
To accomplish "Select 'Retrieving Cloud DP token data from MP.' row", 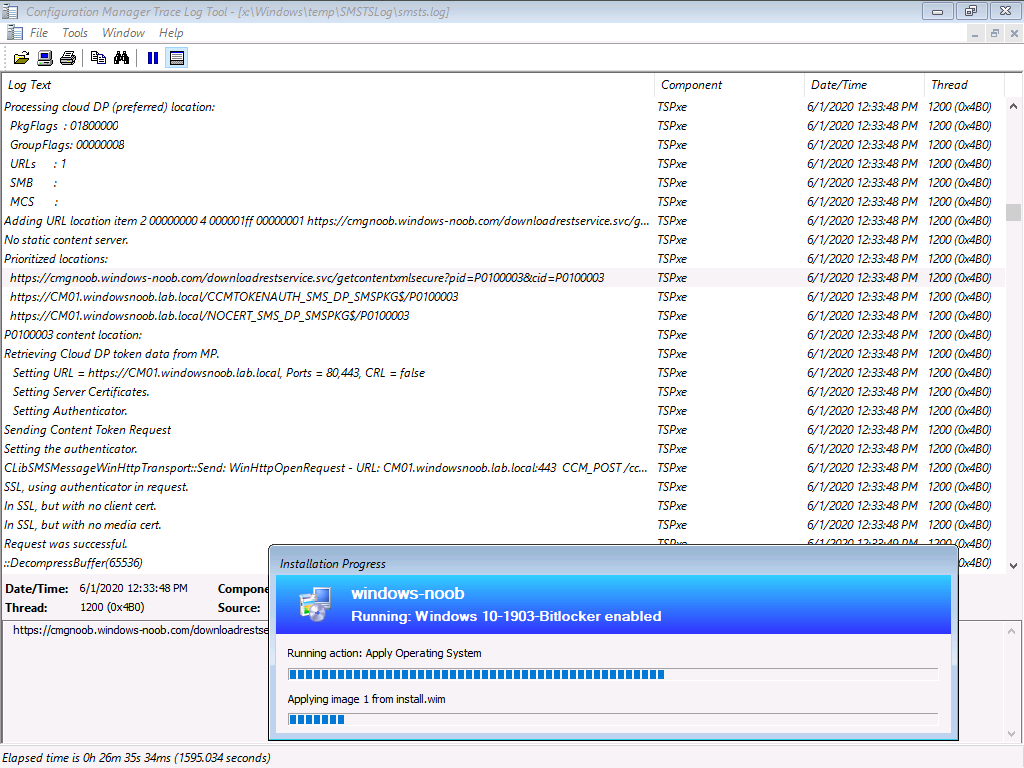I will coord(503,354).
